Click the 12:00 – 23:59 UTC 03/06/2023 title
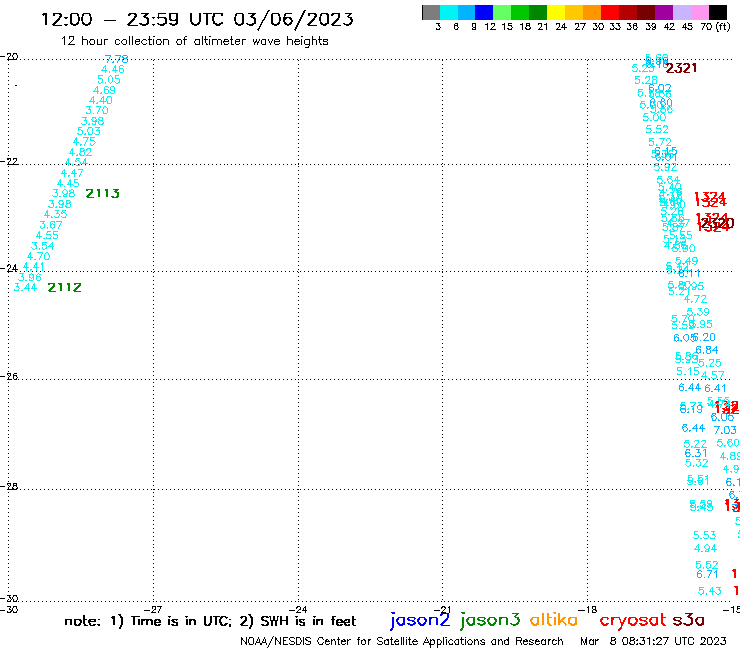The width and height of the screenshot is (740, 650). pyautogui.click(x=197, y=19)
